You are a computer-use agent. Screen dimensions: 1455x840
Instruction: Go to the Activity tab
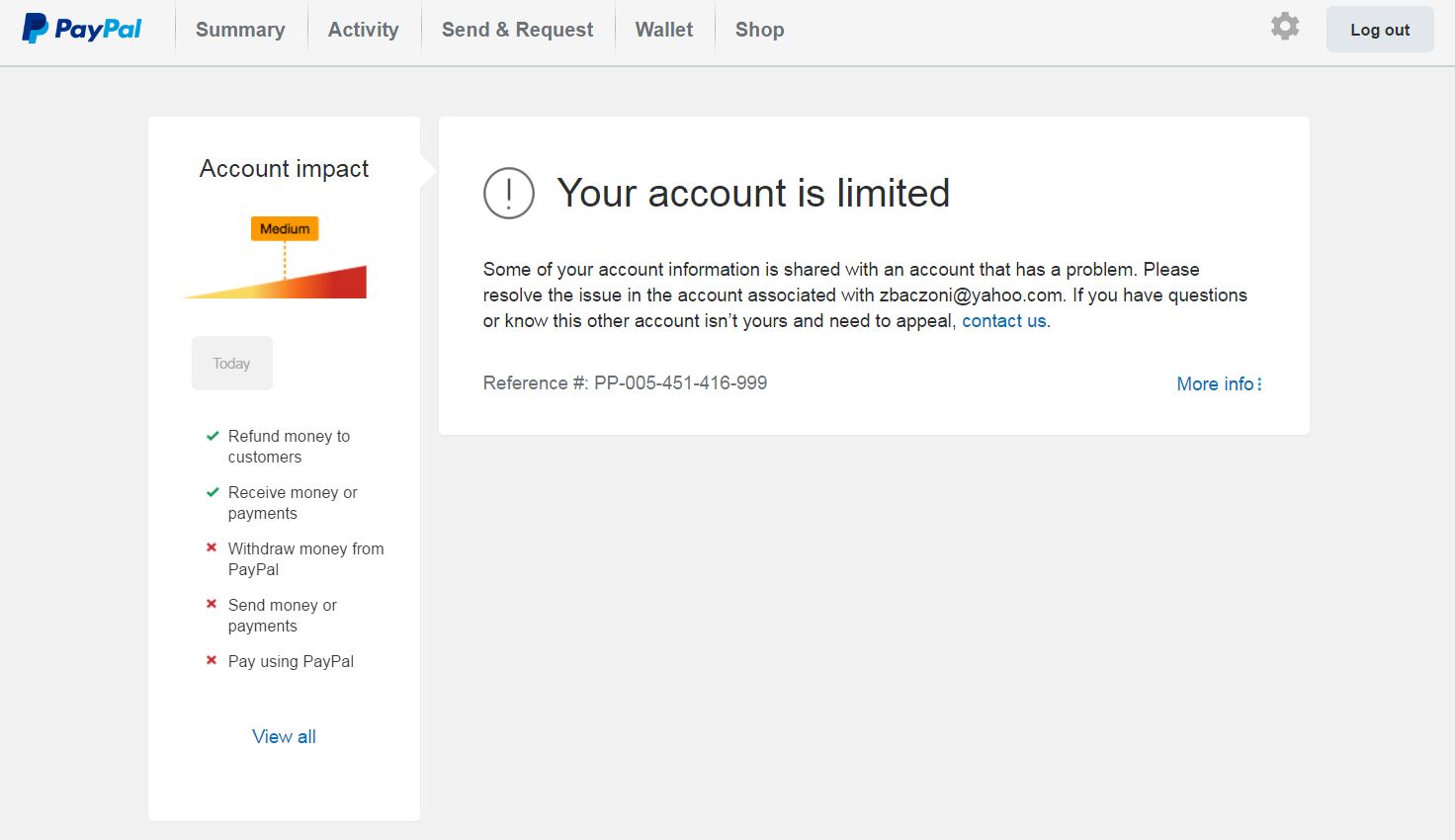364,30
